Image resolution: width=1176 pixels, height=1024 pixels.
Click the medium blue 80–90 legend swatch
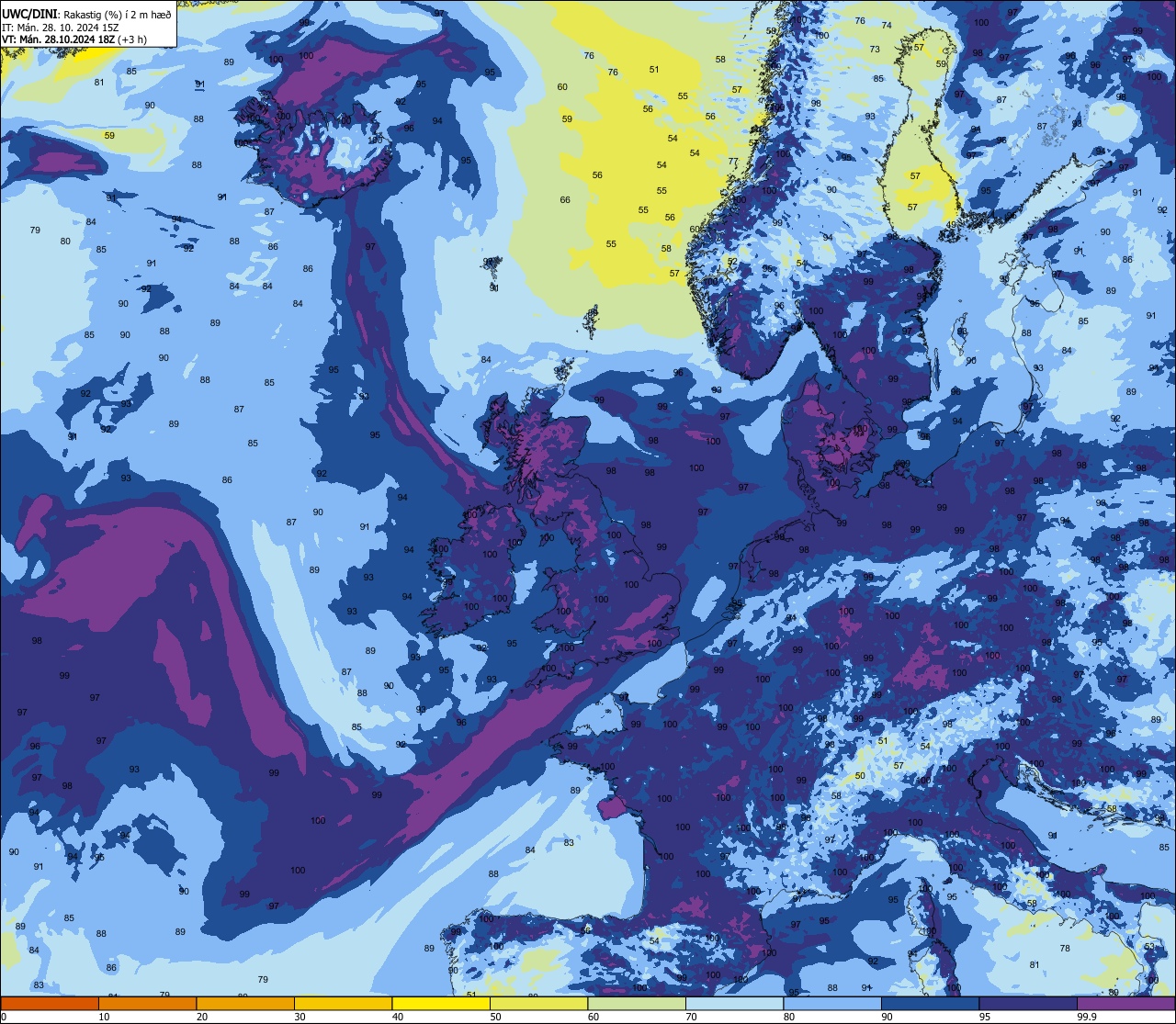pos(832,1004)
